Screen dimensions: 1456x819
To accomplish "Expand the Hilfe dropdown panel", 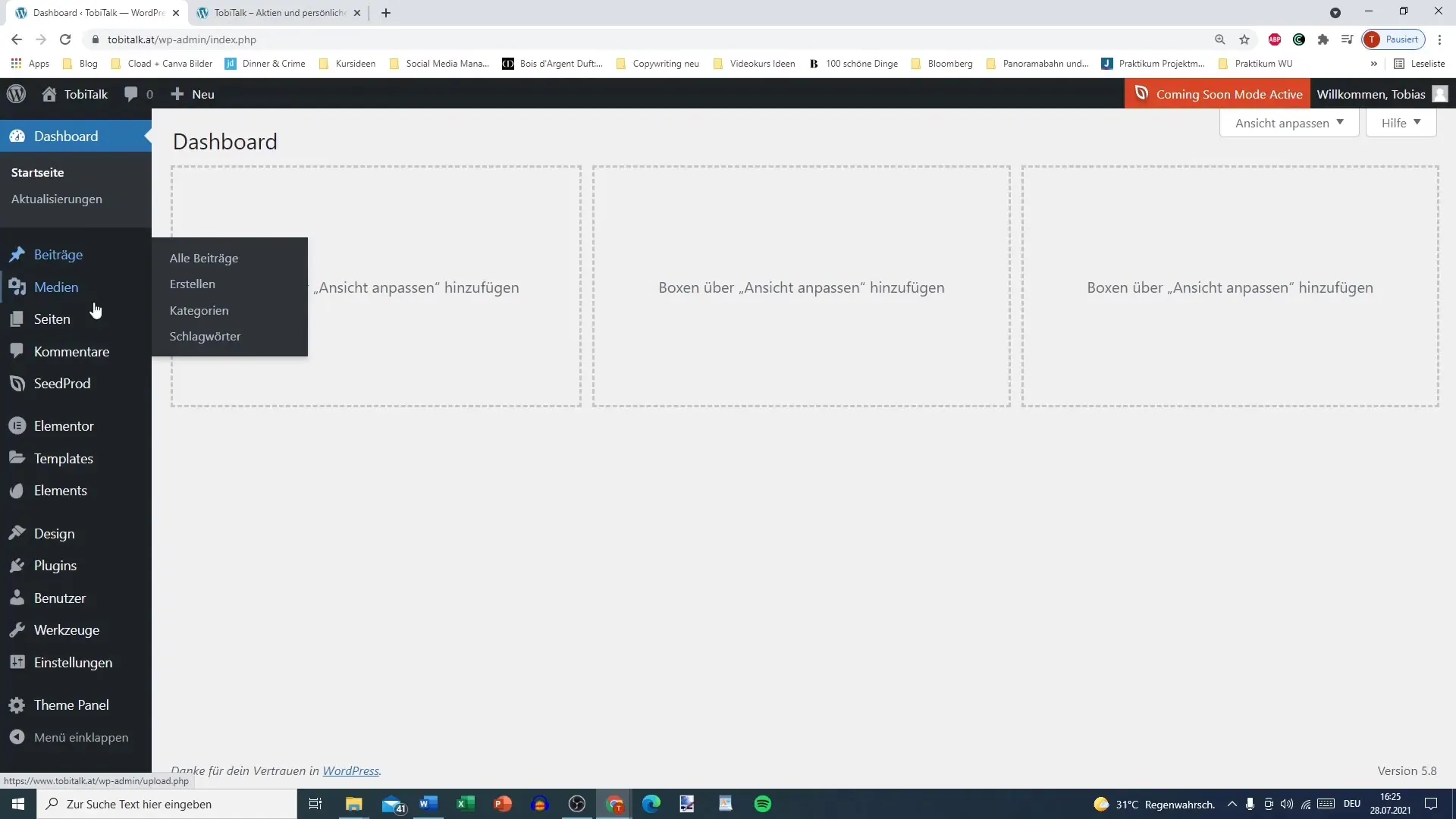I will 1401,122.
